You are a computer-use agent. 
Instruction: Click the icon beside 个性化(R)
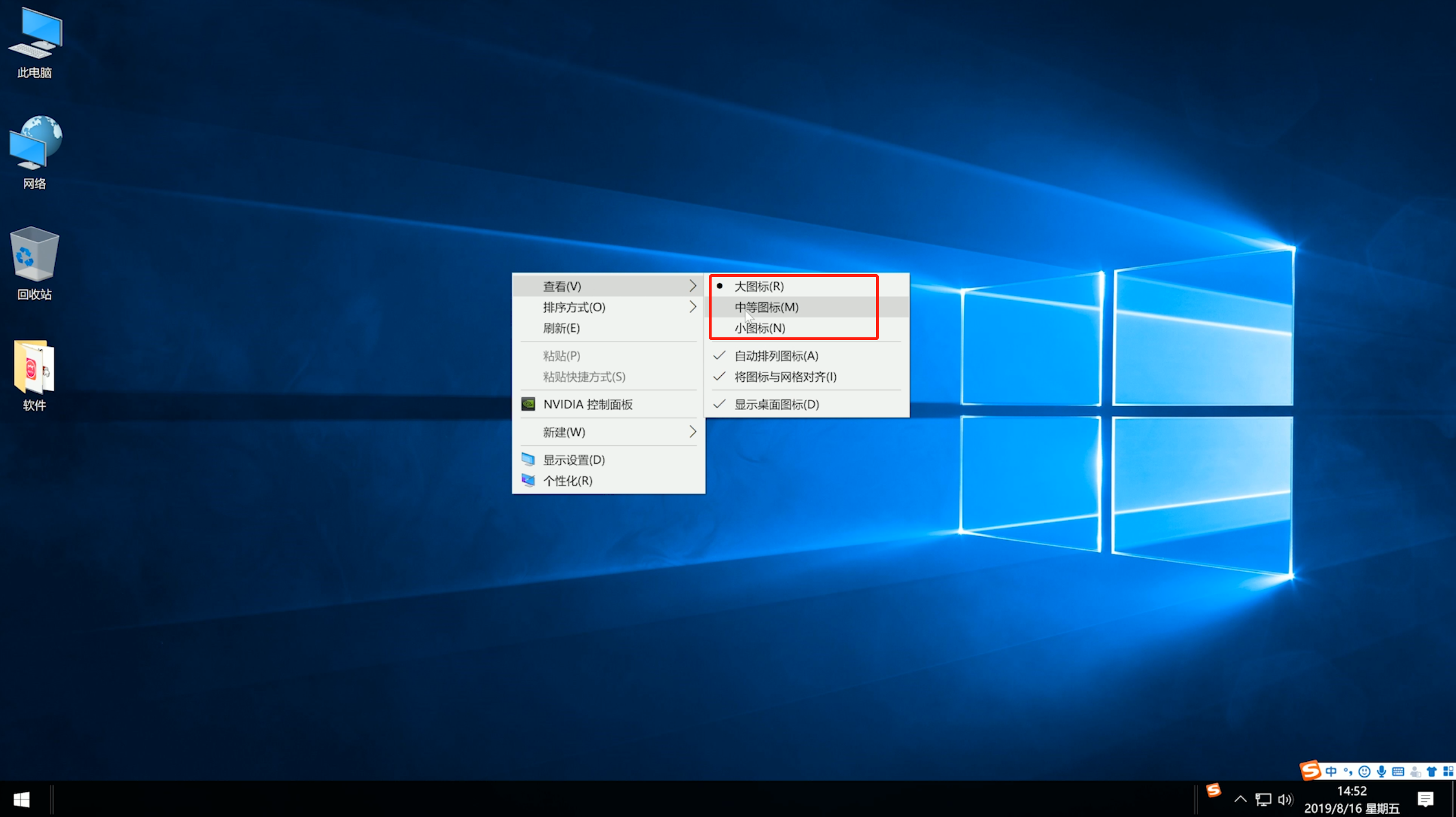tap(528, 481)
